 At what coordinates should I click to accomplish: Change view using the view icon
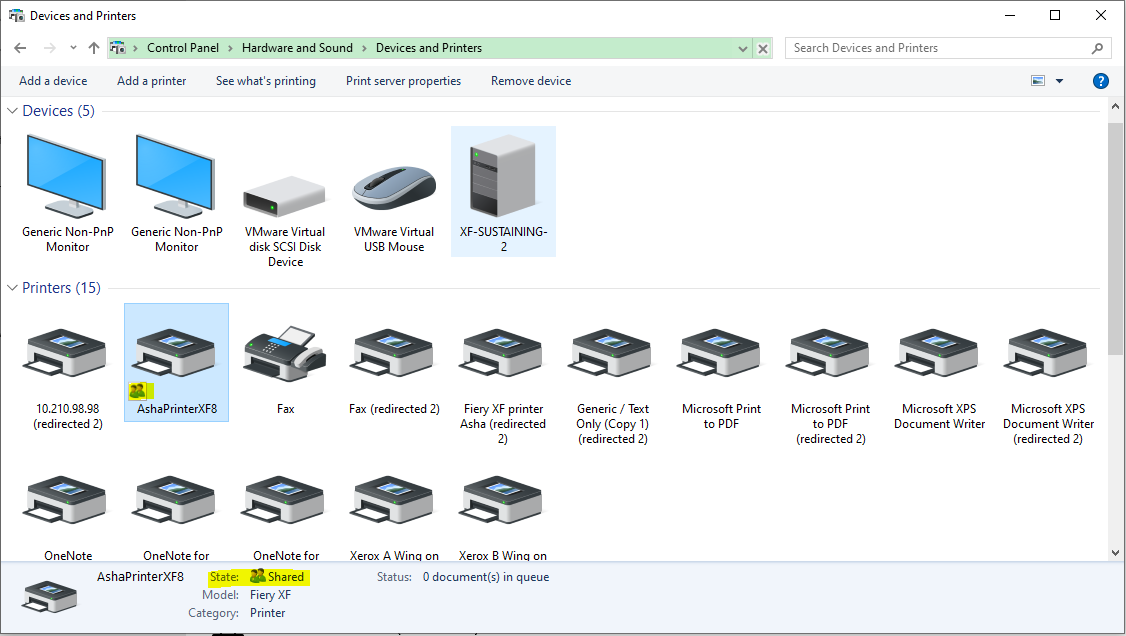(x=1038, y=81)
